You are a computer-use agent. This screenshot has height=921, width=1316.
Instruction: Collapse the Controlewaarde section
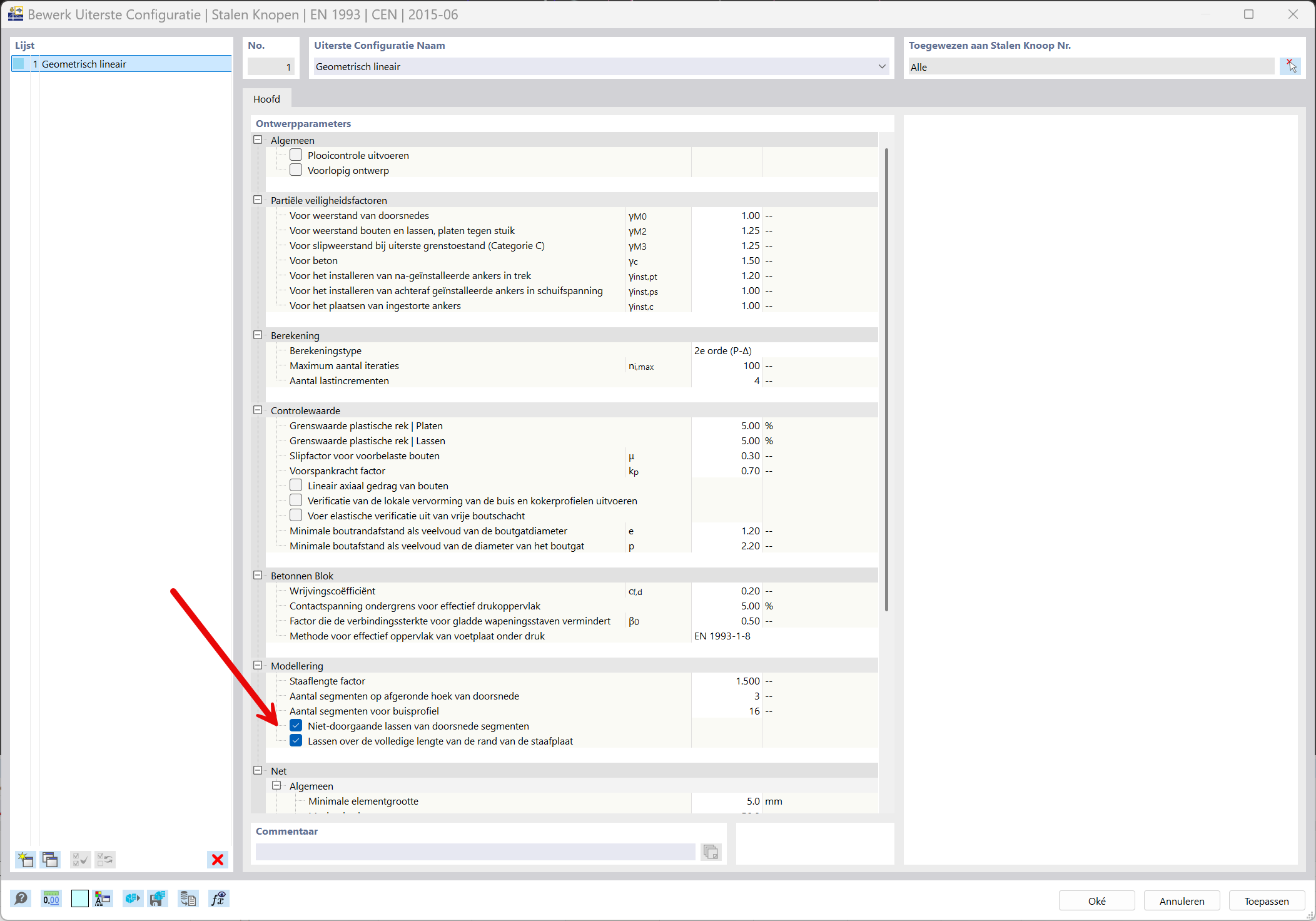point(258,410)
